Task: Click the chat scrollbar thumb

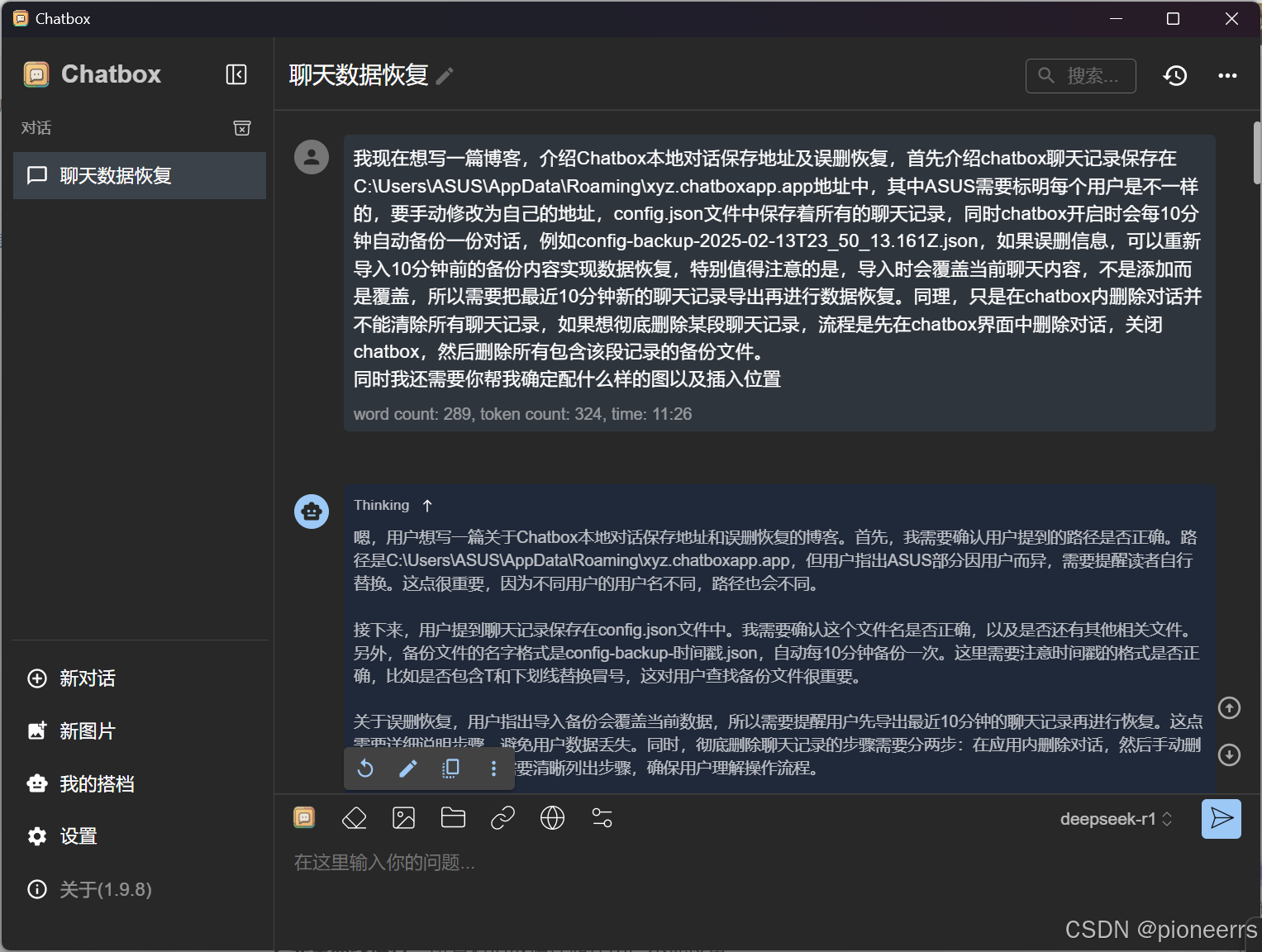Action: pos(1257,153)
